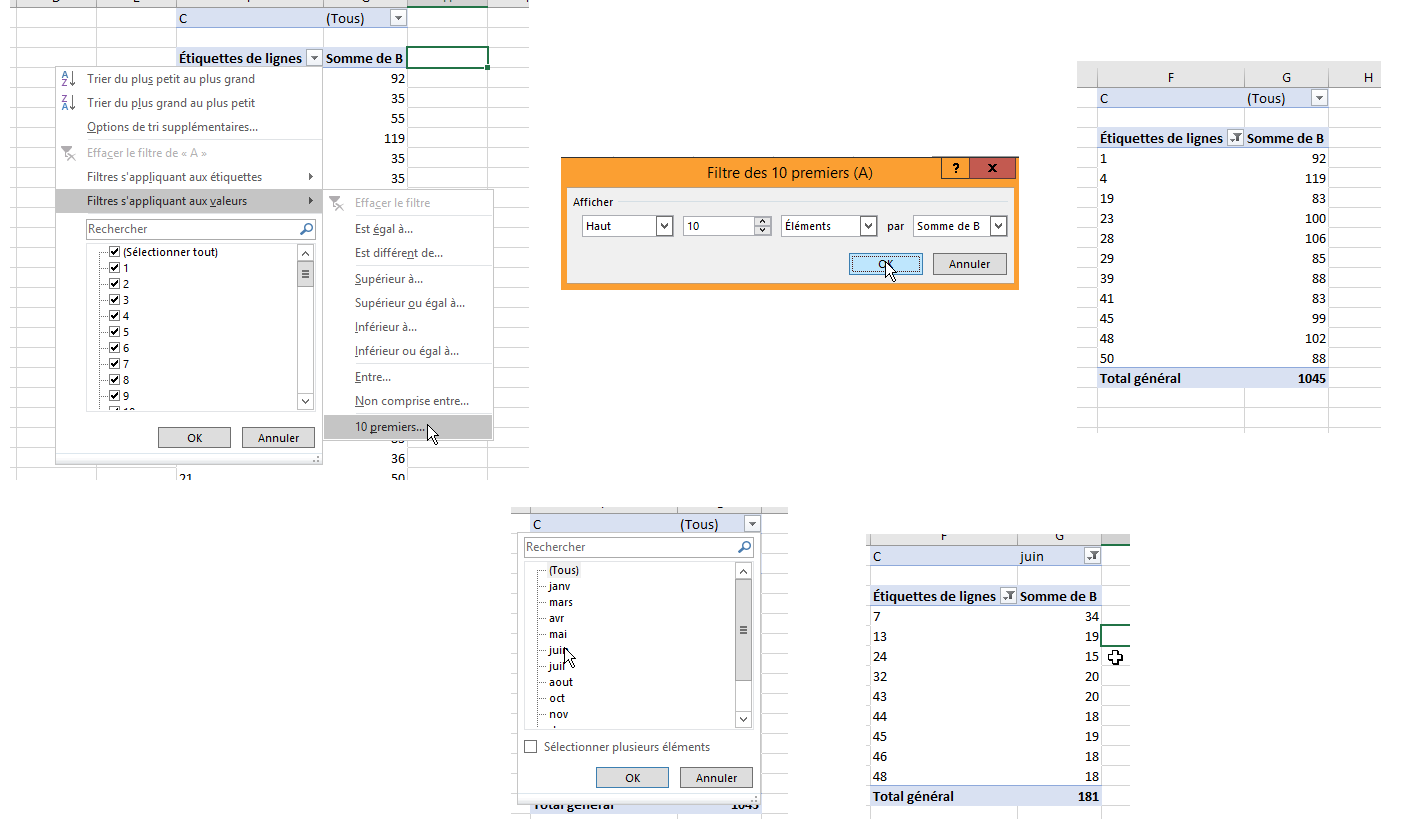Uncheck item 1 in the filter list
This screenshot has height=819, width=1419.
pyautogui.click(x=115, y=268)
